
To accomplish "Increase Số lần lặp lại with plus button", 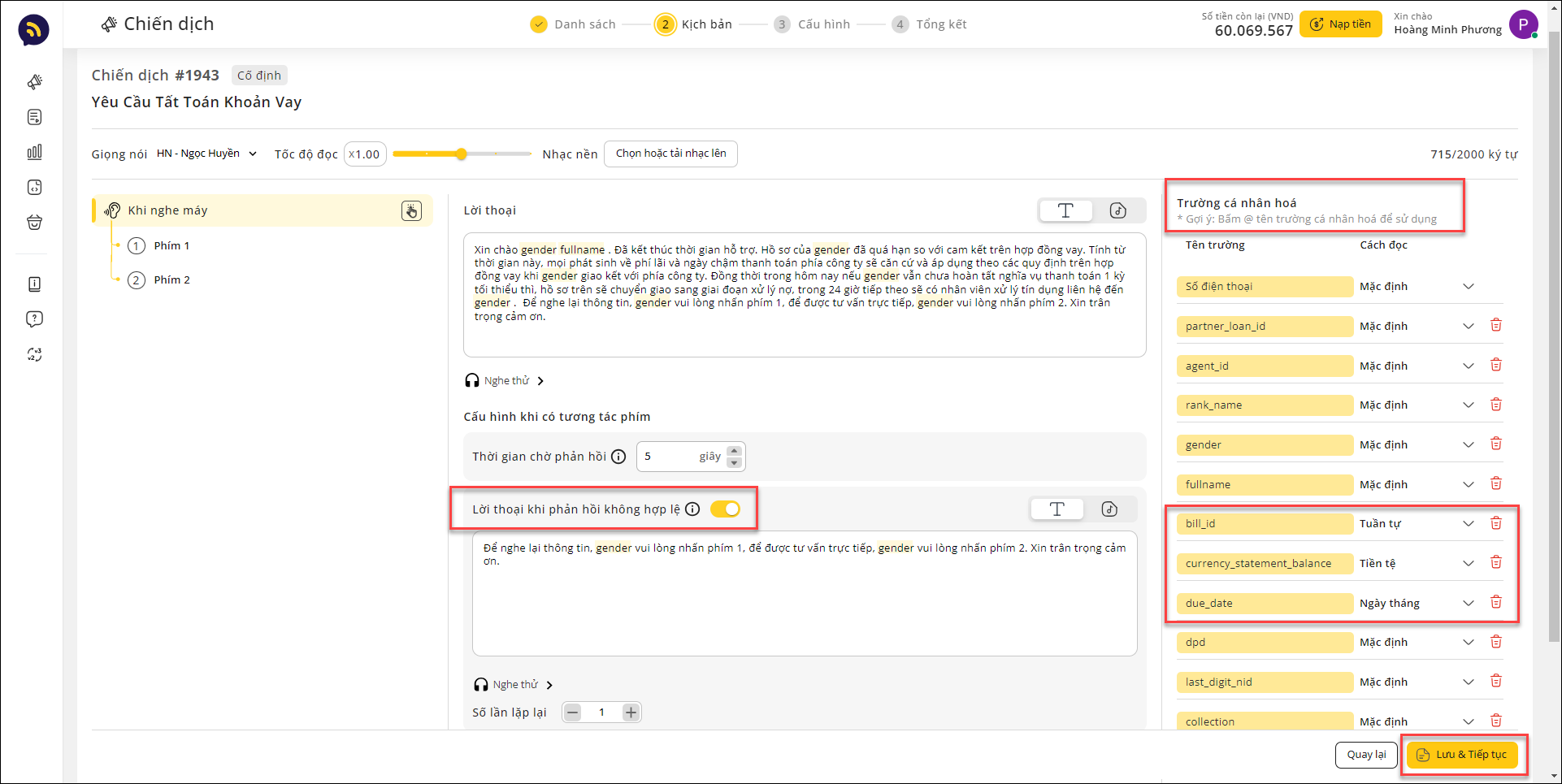I will point(631,713).
